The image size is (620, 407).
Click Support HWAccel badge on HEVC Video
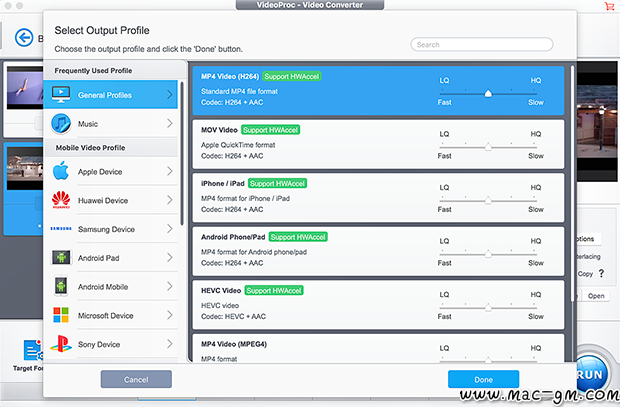[274, 290]
